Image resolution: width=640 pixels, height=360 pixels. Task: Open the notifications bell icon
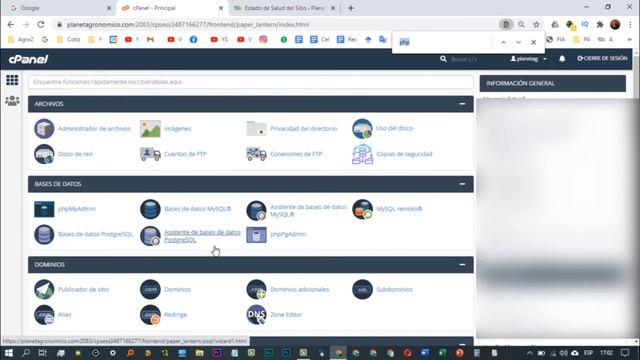pyautogui.click(x=562, y=59)
